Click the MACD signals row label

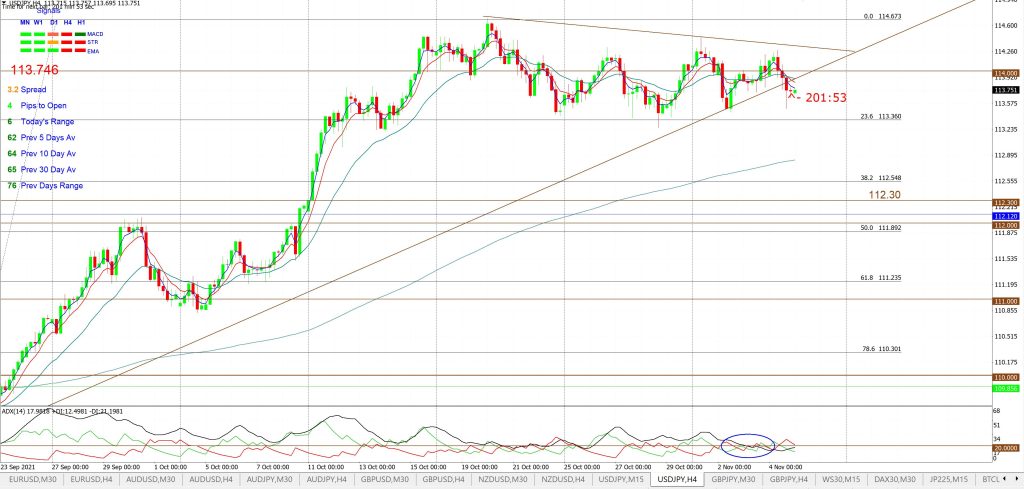tap(95, 34)
